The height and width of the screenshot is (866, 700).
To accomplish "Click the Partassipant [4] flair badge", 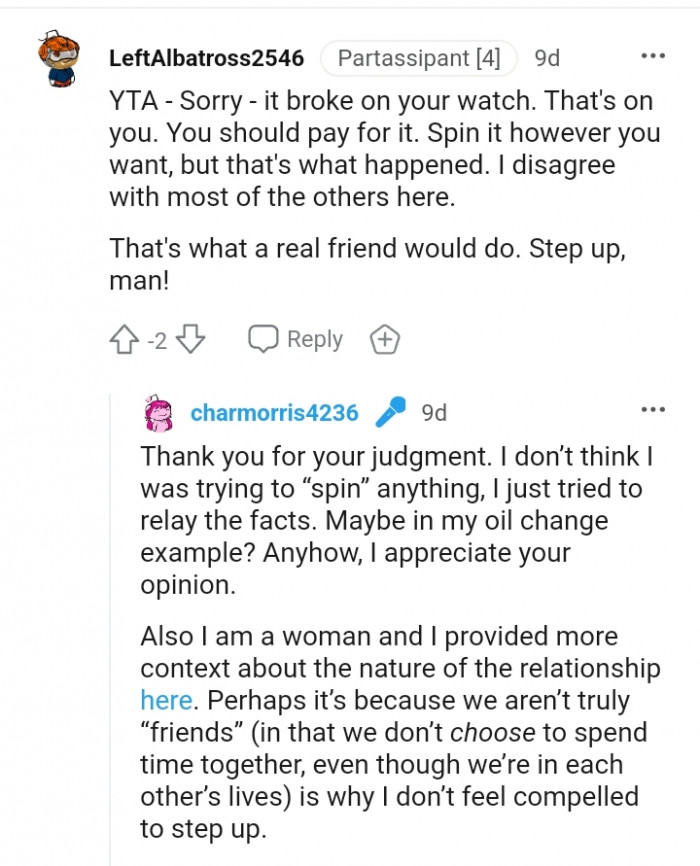I will (417, 58).
